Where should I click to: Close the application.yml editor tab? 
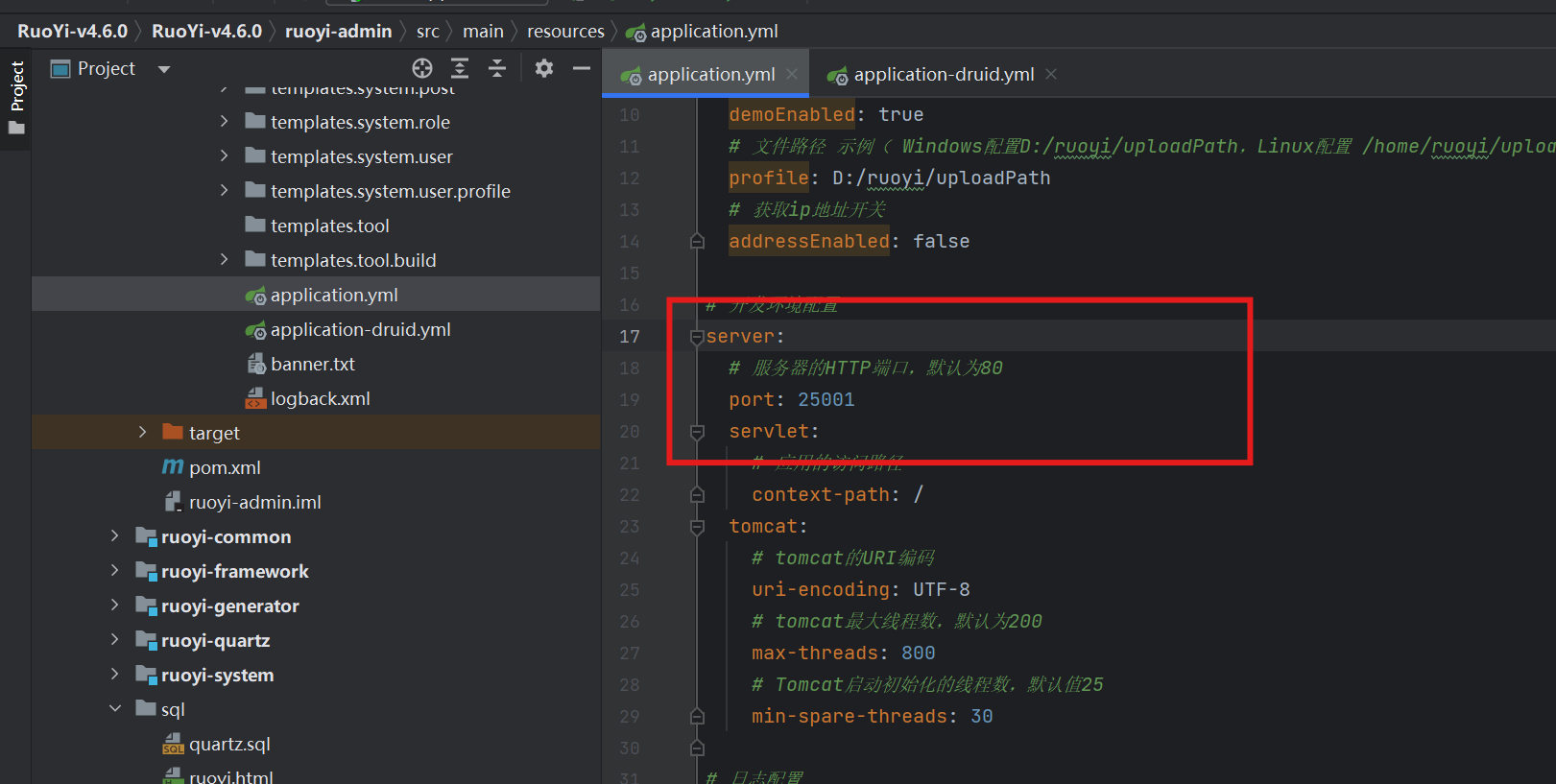792,74
